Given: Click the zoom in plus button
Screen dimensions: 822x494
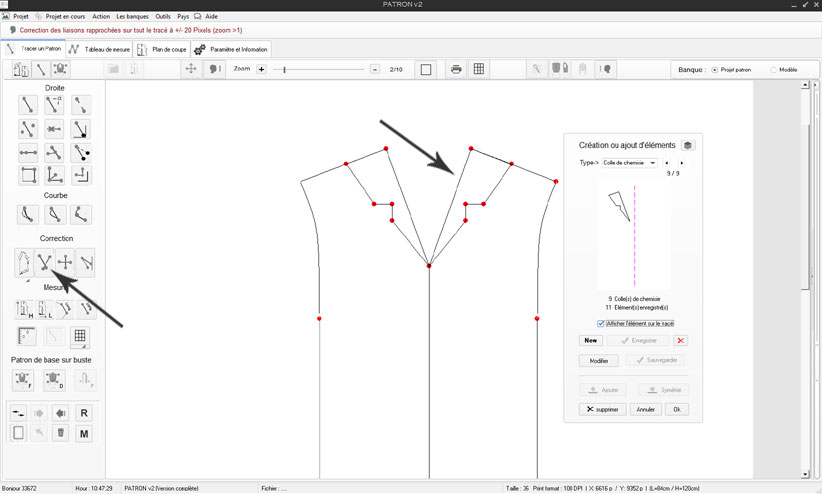Looking at the screenshot, I should [x=262, y=69].
